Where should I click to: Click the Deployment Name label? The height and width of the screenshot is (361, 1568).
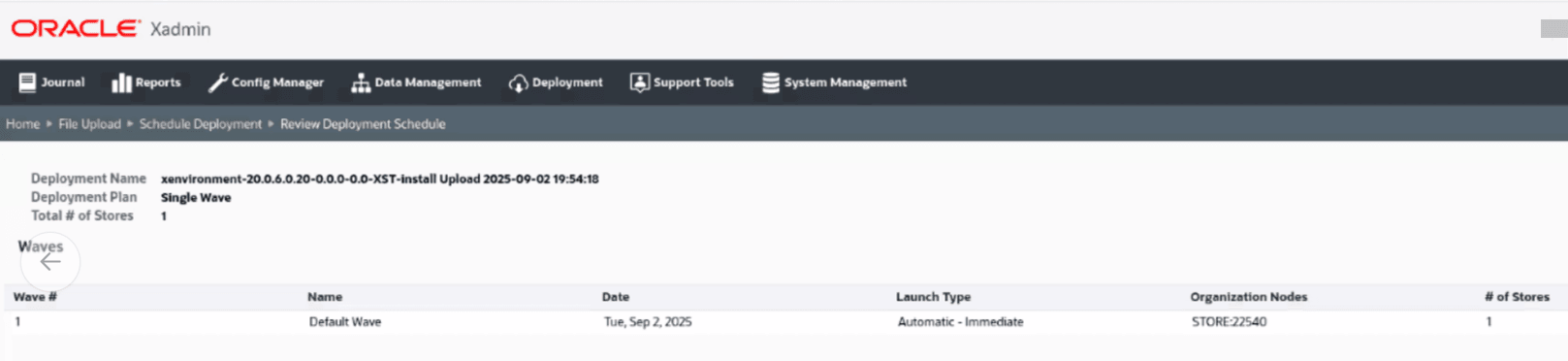88,179
